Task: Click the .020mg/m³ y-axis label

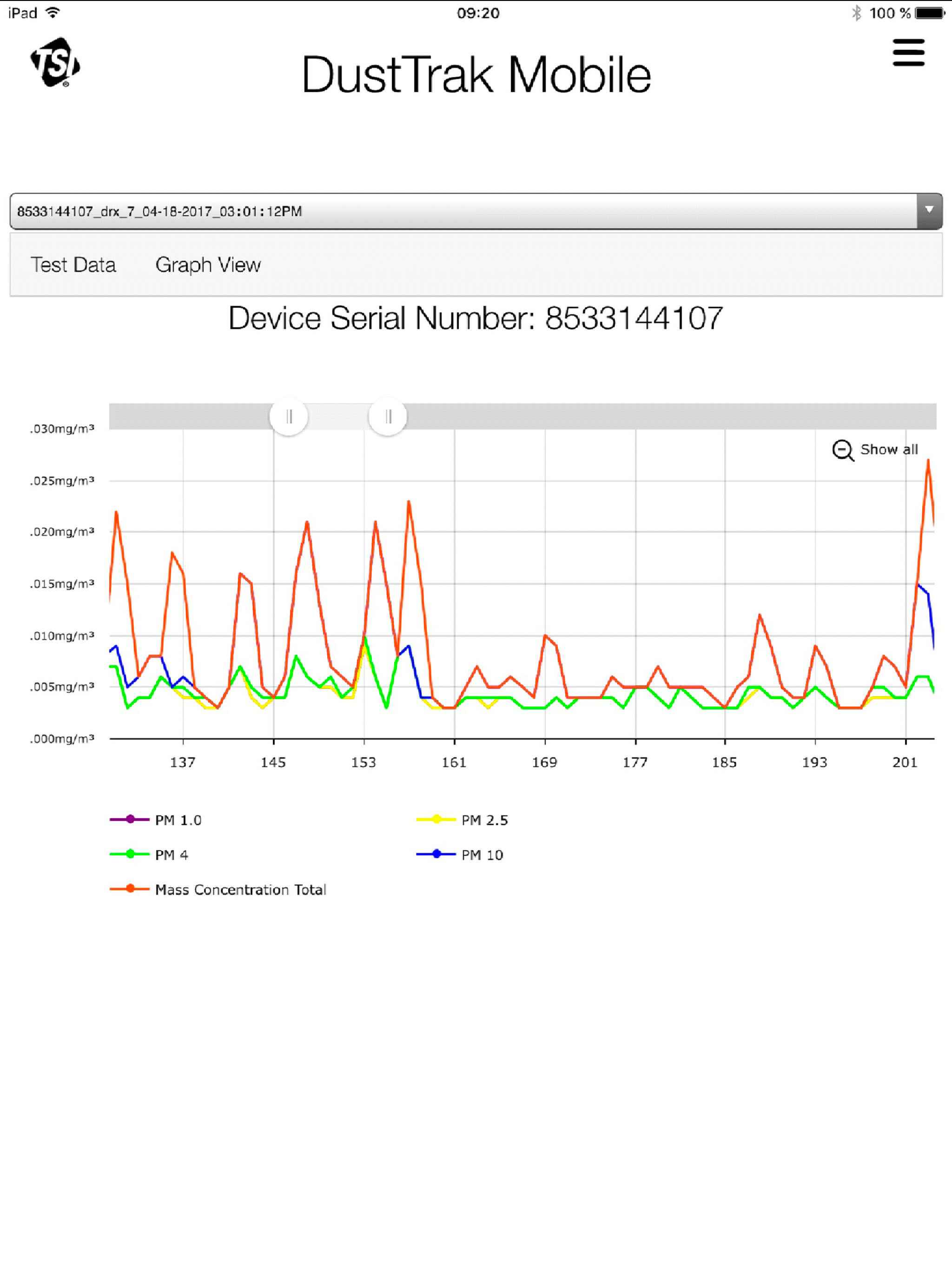Action: click(62, 532)
